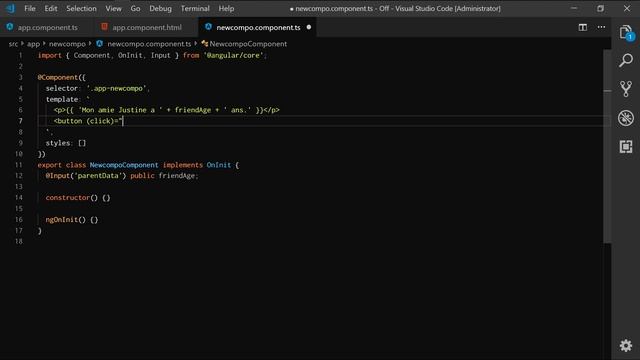640x360 pixels.
Task: Click the '.app-newcompo' selector string
Action: point(116,88)
